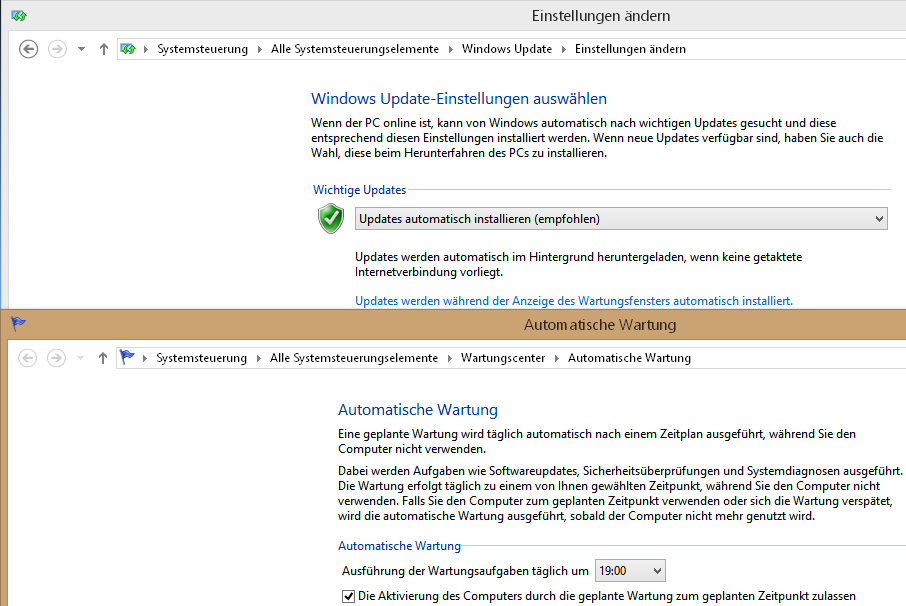Go up one level in Einstellungen ändern window
Screen dimensions: 906x606
tap(103, 49)
